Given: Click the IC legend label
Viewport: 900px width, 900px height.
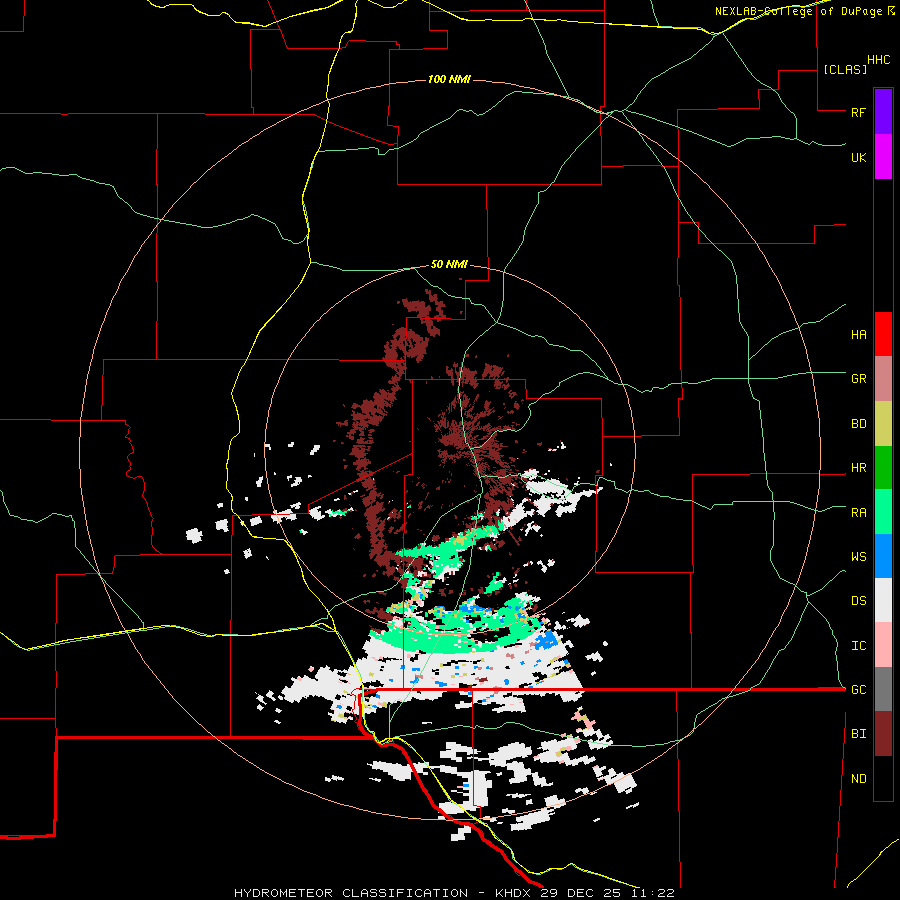Looking at the screenshot, I should tap(858, 646).
